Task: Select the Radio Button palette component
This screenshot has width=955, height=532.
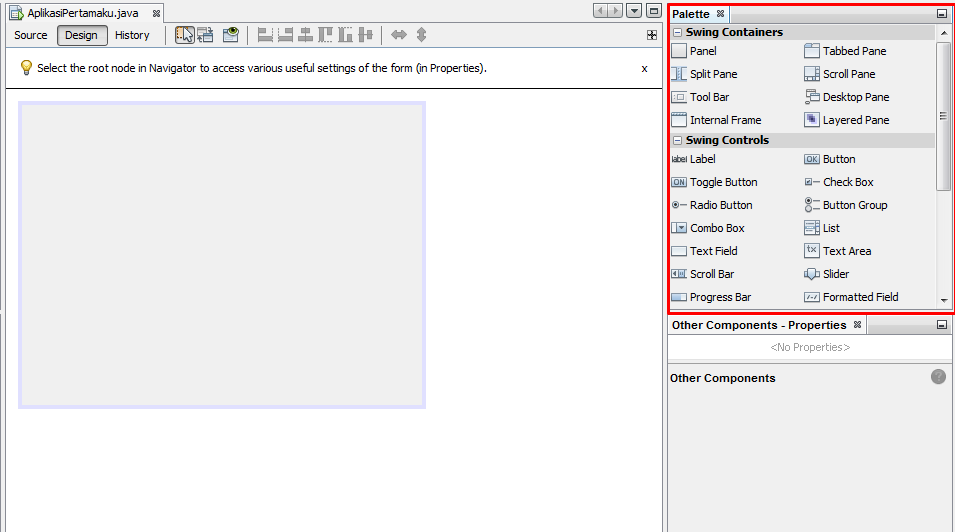Action: pos(712,205)
